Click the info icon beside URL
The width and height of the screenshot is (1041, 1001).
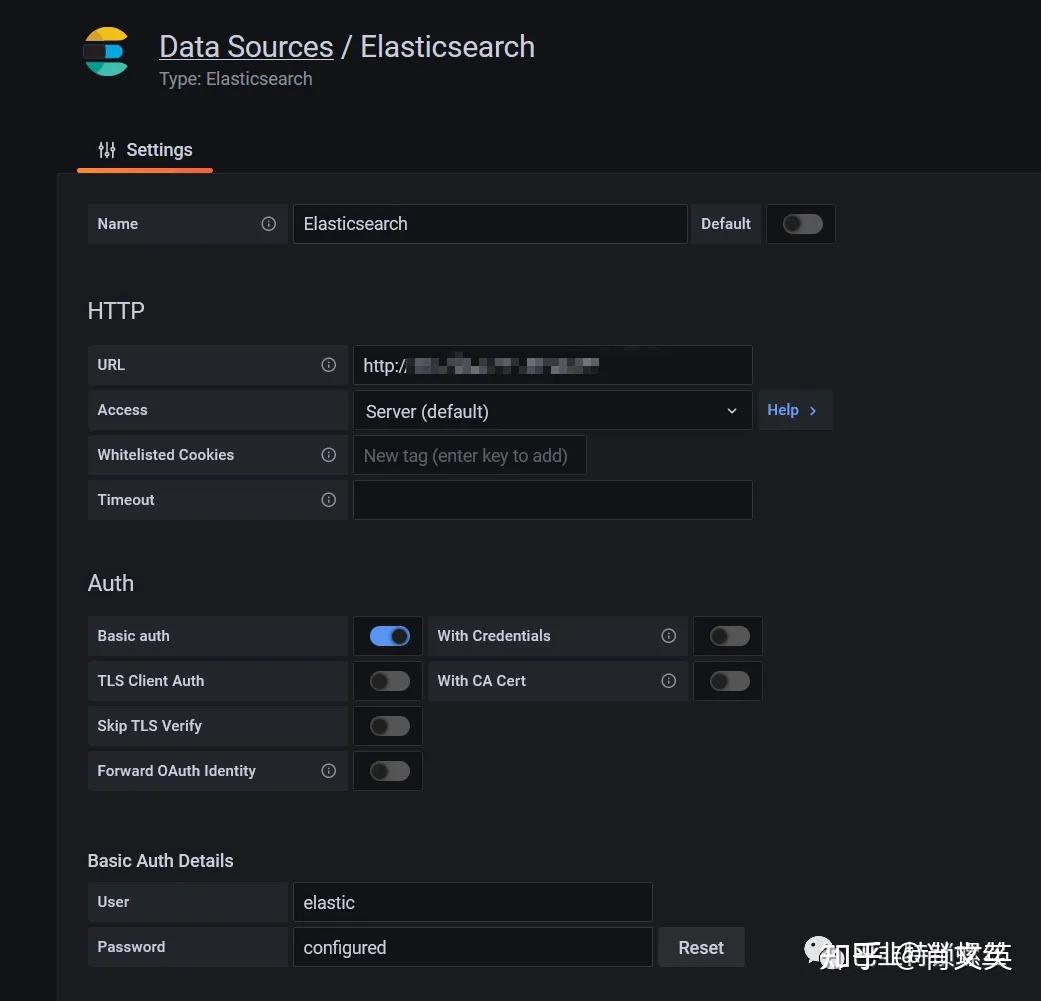click(328, 365)
